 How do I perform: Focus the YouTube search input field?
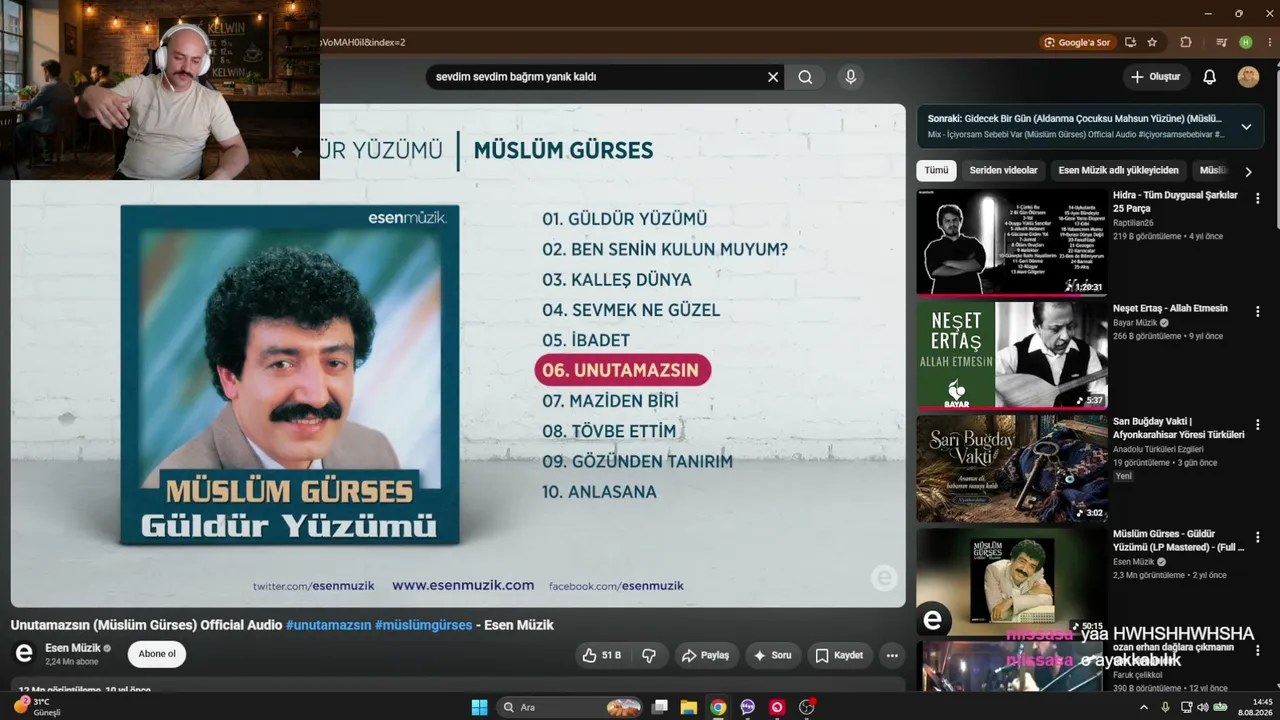(x=598, y=77)
